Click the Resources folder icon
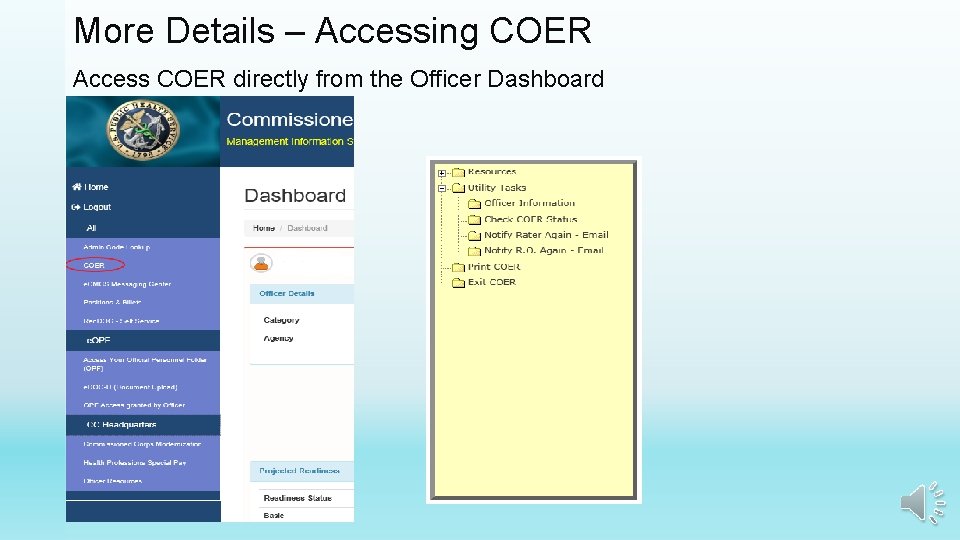 pos(459,172)
